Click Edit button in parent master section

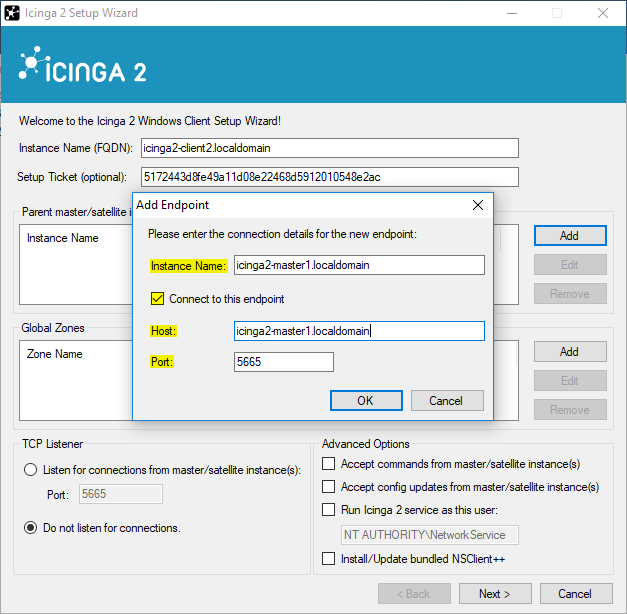pos(570,264)
